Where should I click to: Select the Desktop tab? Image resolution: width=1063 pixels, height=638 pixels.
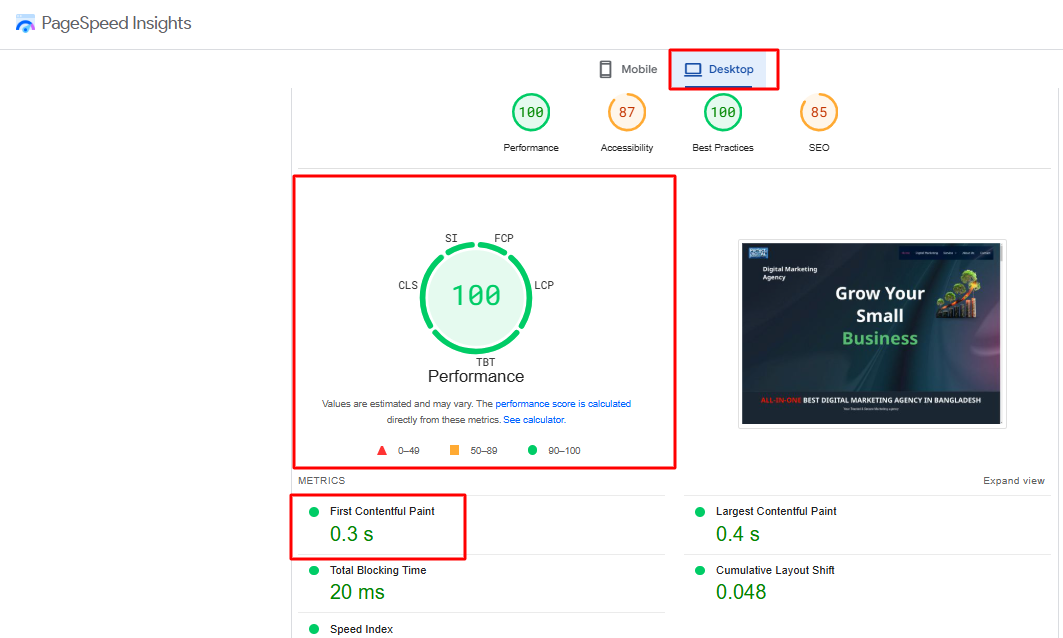(723, 69)
